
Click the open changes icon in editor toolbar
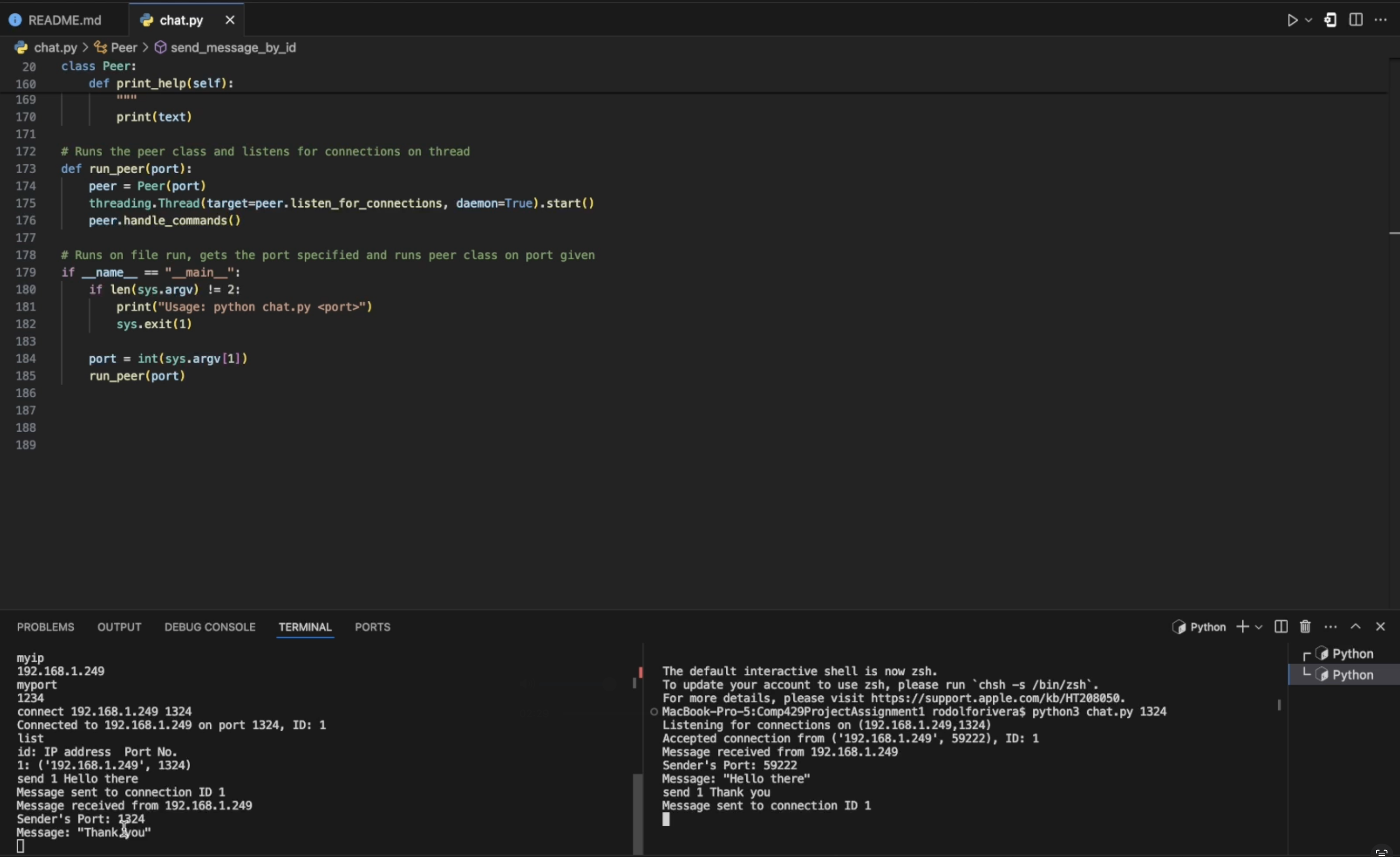click(x=1330, y=21)
